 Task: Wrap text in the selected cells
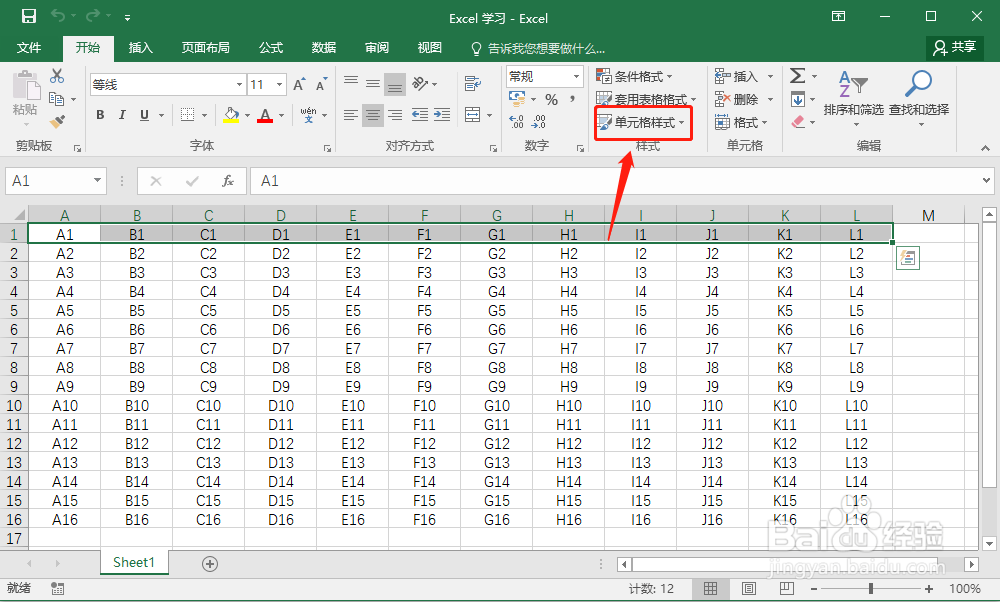click(x=473, y=84)
